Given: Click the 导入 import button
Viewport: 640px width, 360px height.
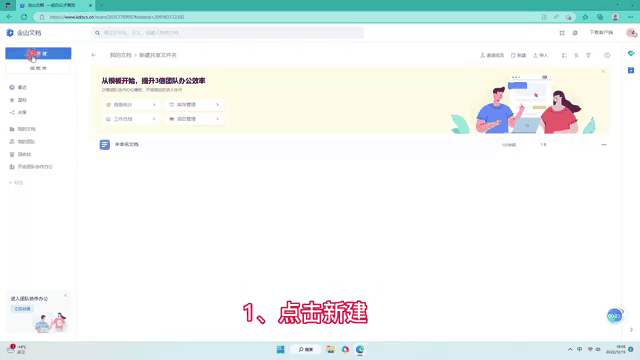Looking at the screenshot, I should click(x=540, y=56).
